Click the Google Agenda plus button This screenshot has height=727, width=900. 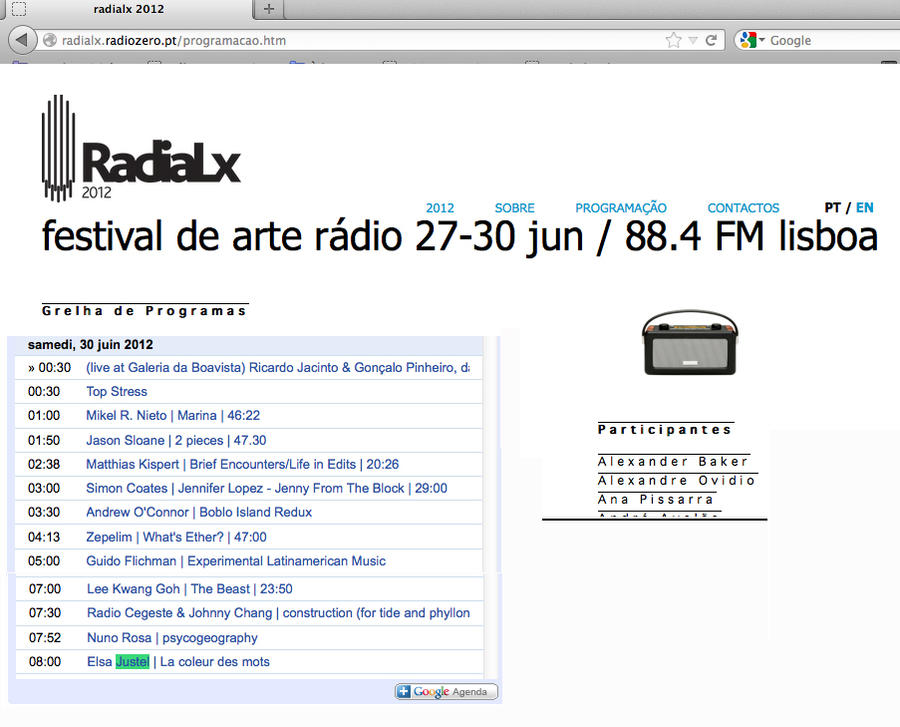pyautogui.click(x=446, y=691)
